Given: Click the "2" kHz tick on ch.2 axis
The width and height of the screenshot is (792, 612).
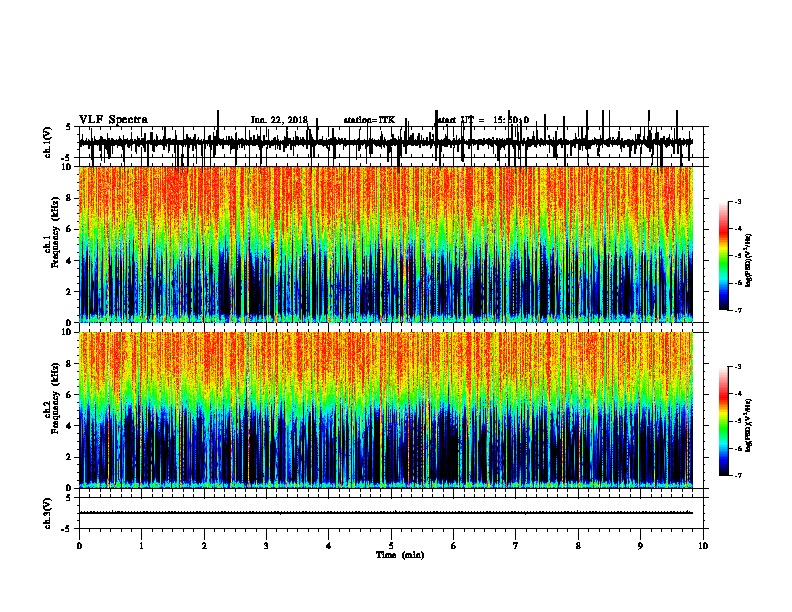Looking at the screenshot, I should pyautogui.click(x=70, y=457).
